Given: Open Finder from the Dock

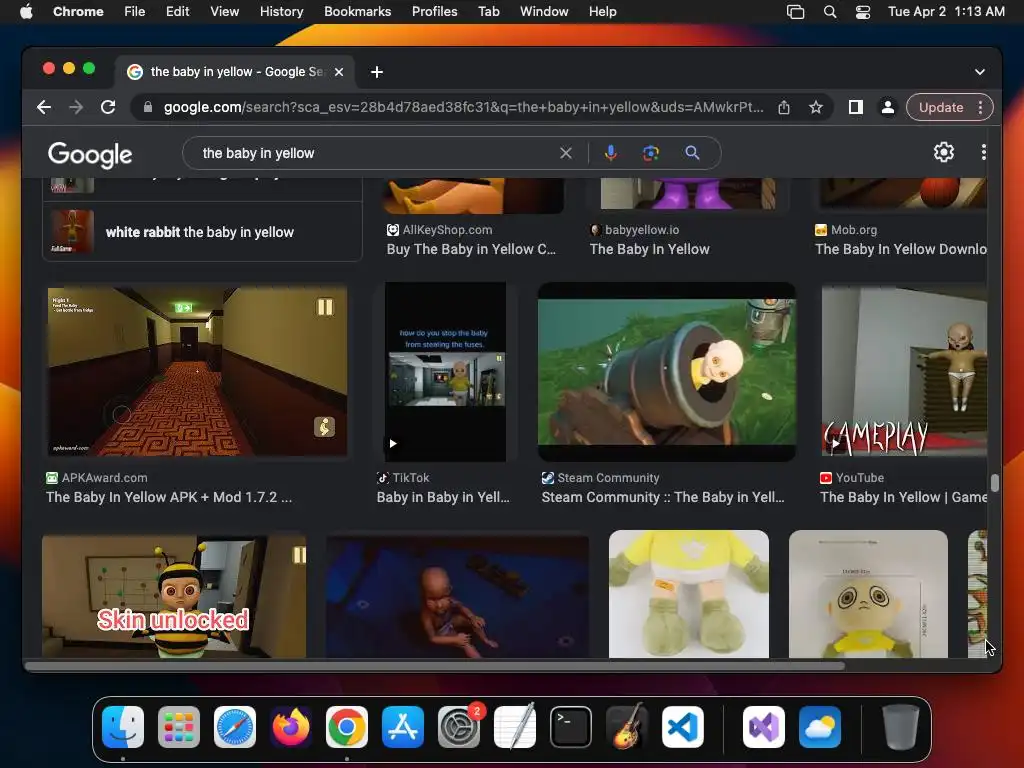Looking at the screenshot, I should 123,727.
